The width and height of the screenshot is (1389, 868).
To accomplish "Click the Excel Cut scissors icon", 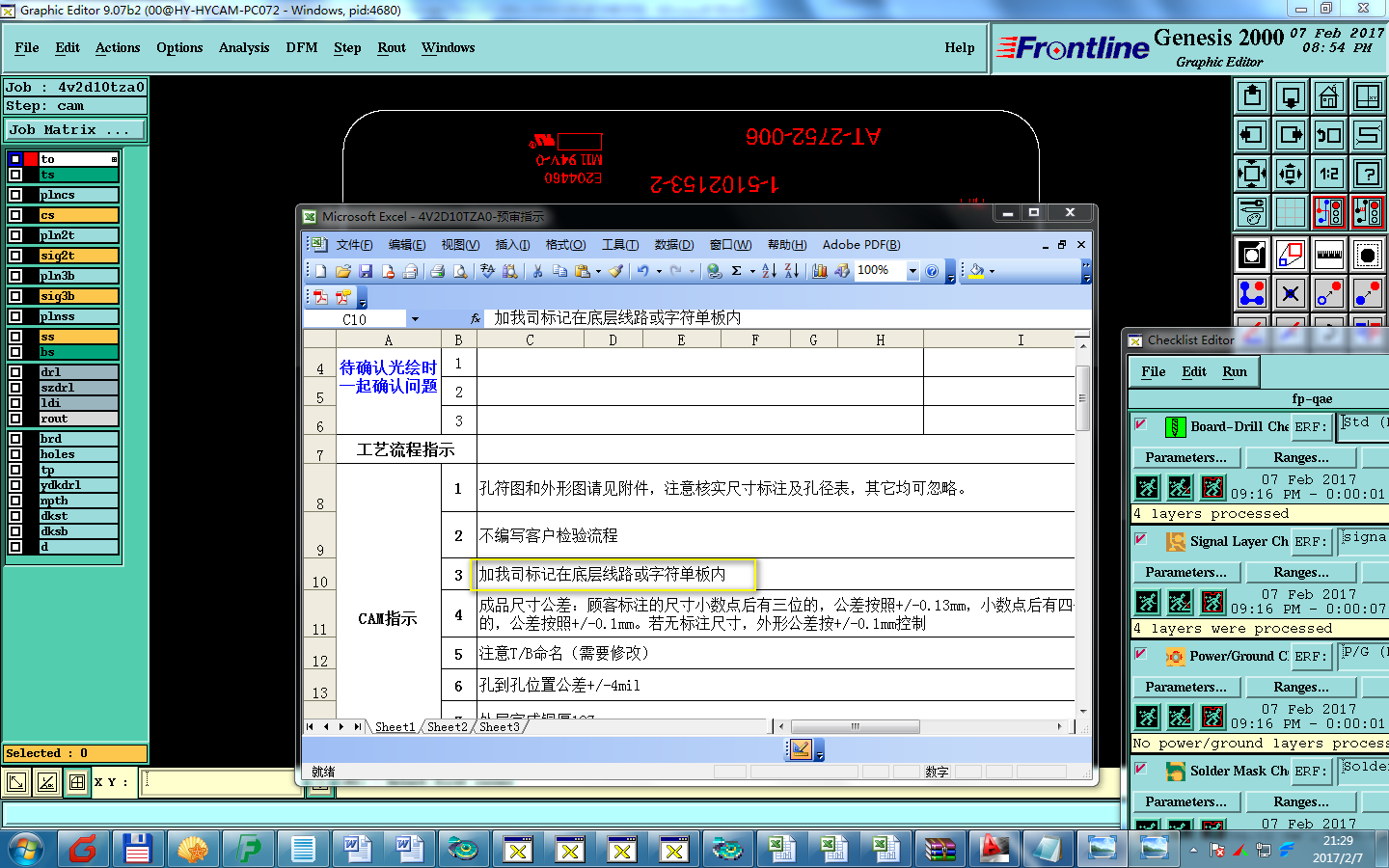I will point(537,271).
